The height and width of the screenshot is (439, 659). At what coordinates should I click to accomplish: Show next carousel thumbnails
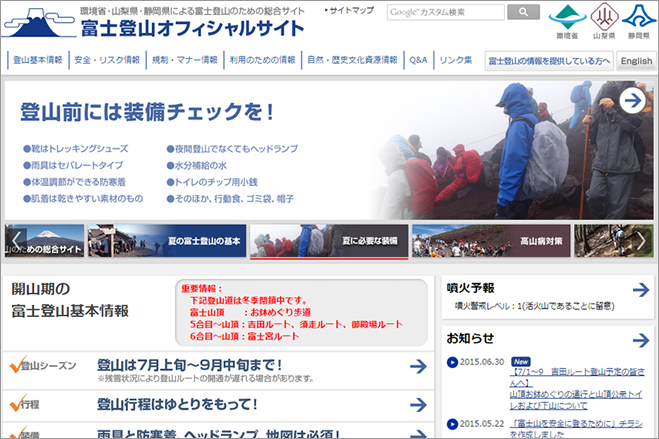point(641,241)
